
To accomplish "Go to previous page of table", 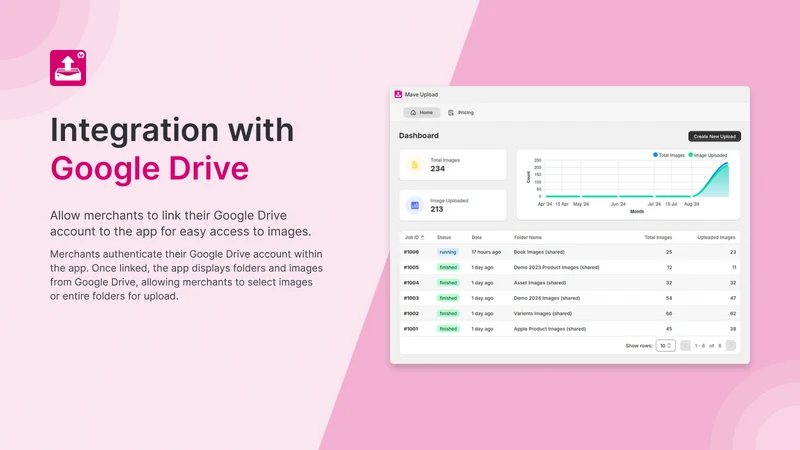I will pyautogui.click(x=685, y=345).
